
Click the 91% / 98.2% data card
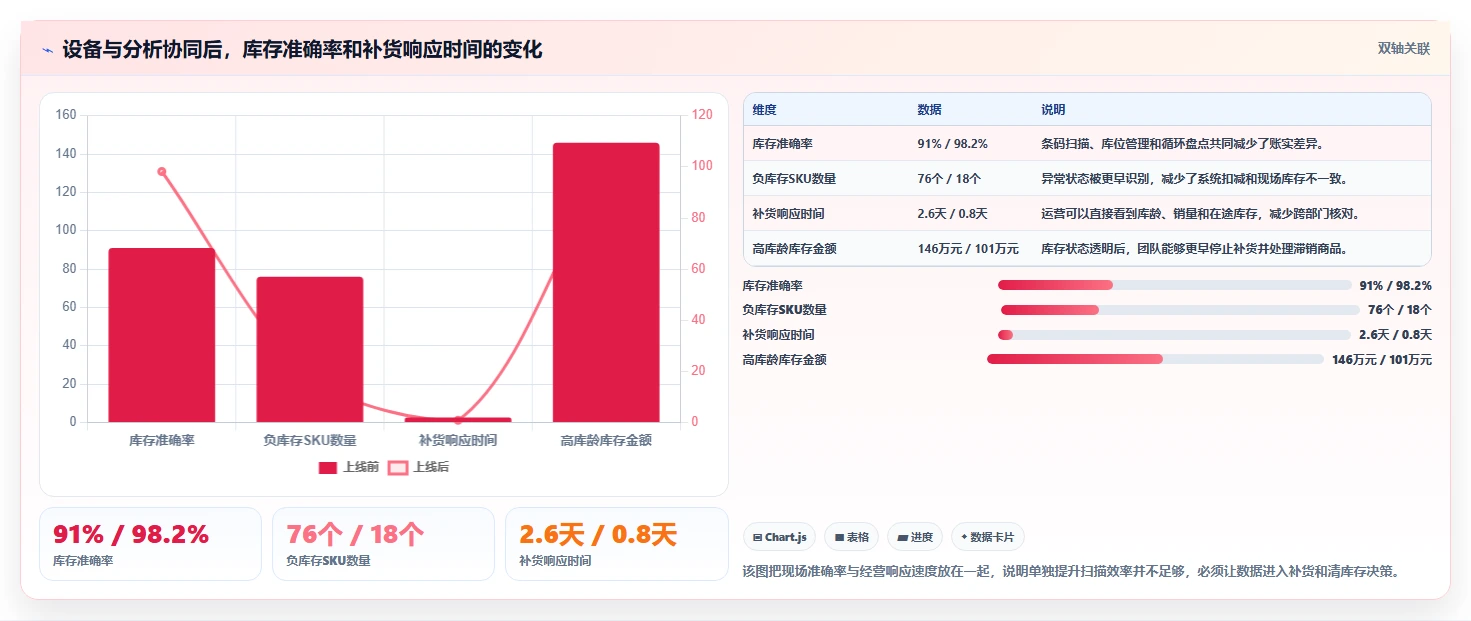pyautogui.click(x=150, y=544)
